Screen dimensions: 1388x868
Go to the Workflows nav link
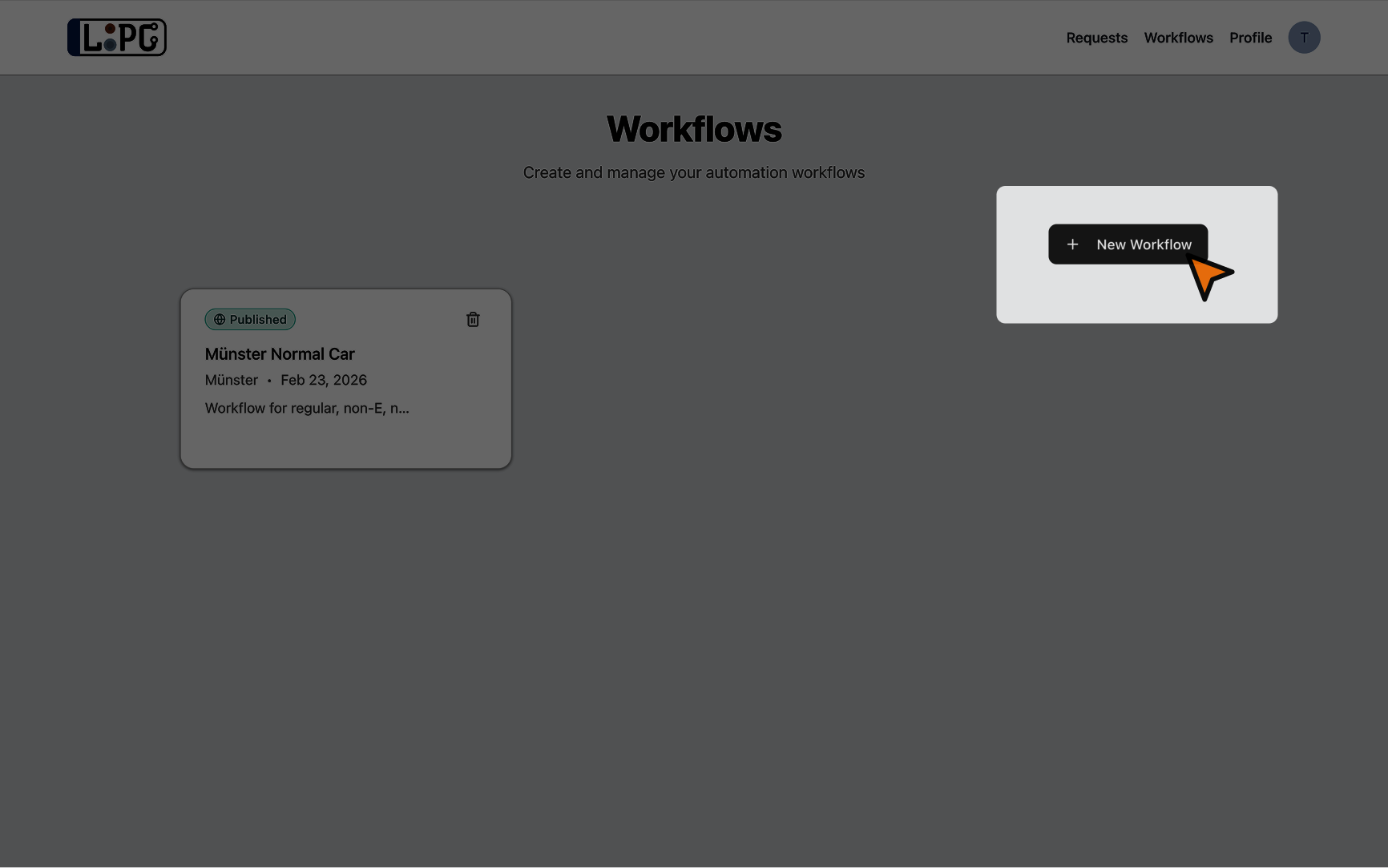[1178, 38]
